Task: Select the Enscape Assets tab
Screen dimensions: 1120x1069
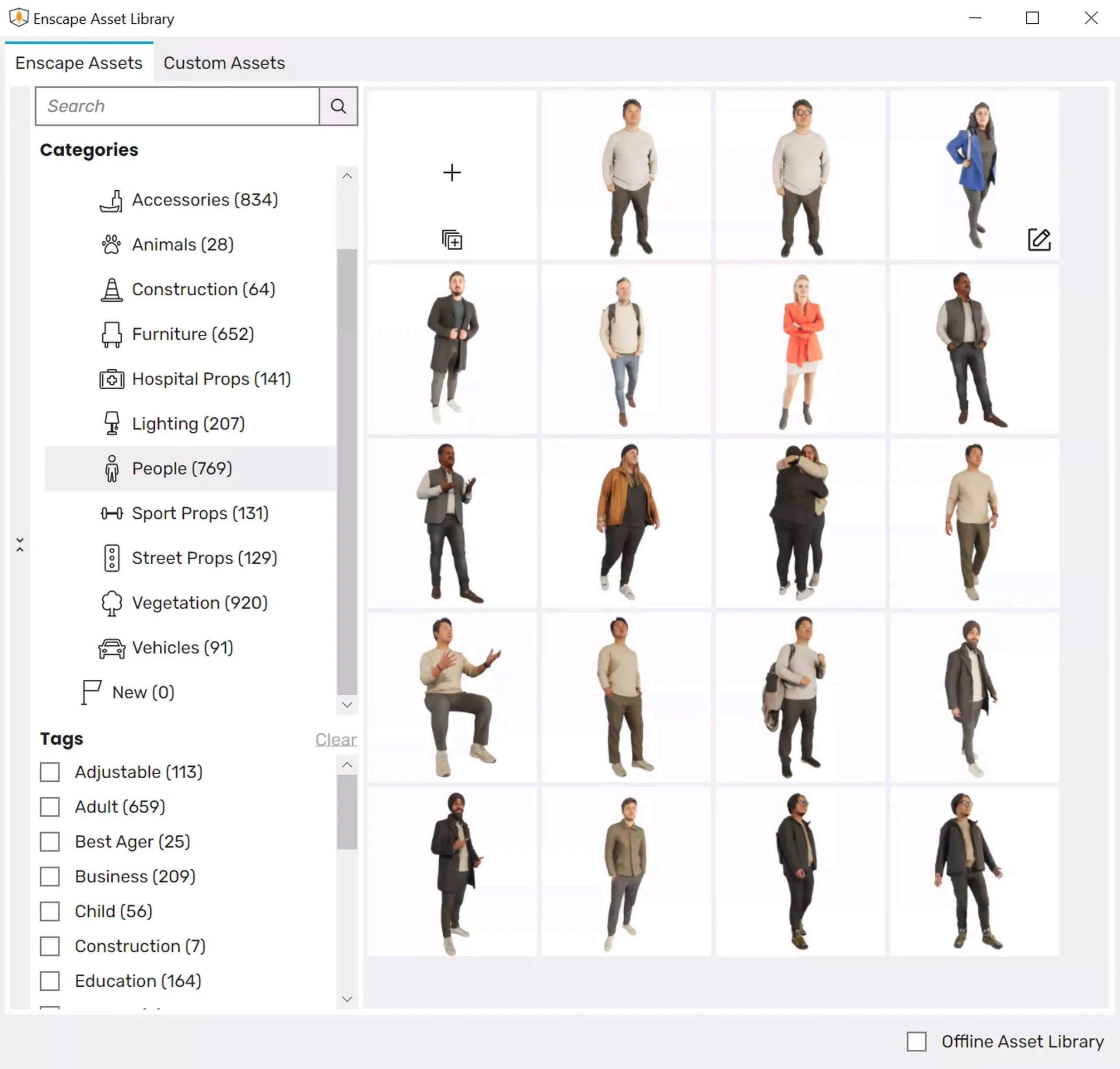Action: (x=79, y=63)
